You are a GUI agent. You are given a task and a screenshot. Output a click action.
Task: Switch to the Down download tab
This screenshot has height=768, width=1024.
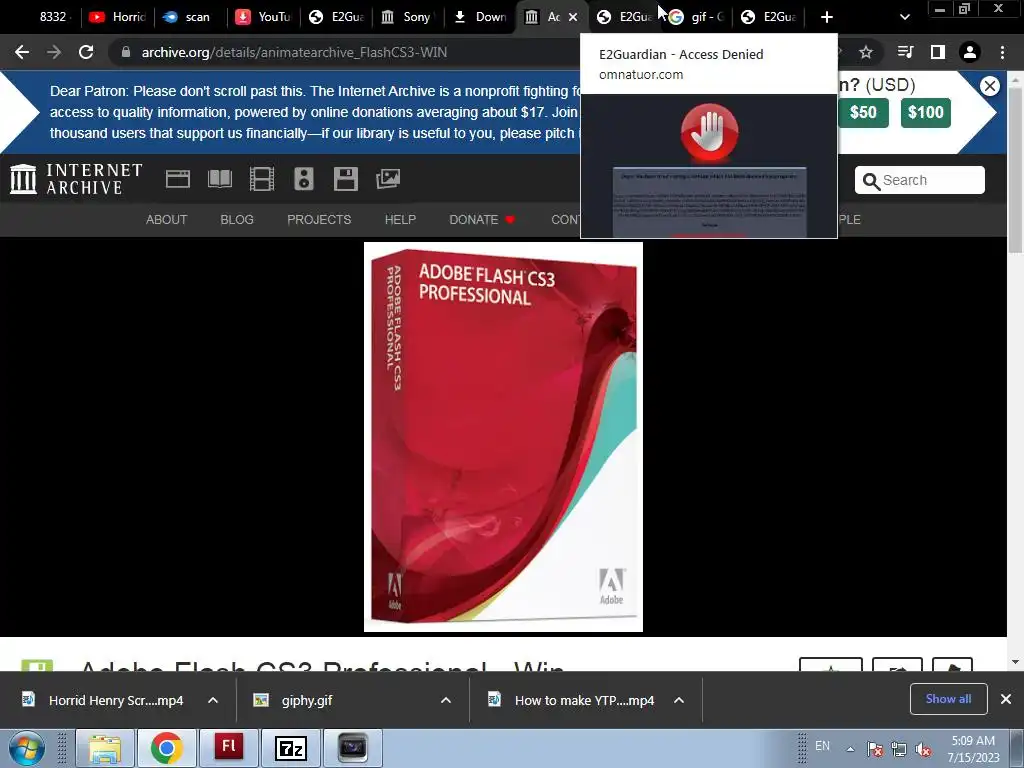coord(480,17)
